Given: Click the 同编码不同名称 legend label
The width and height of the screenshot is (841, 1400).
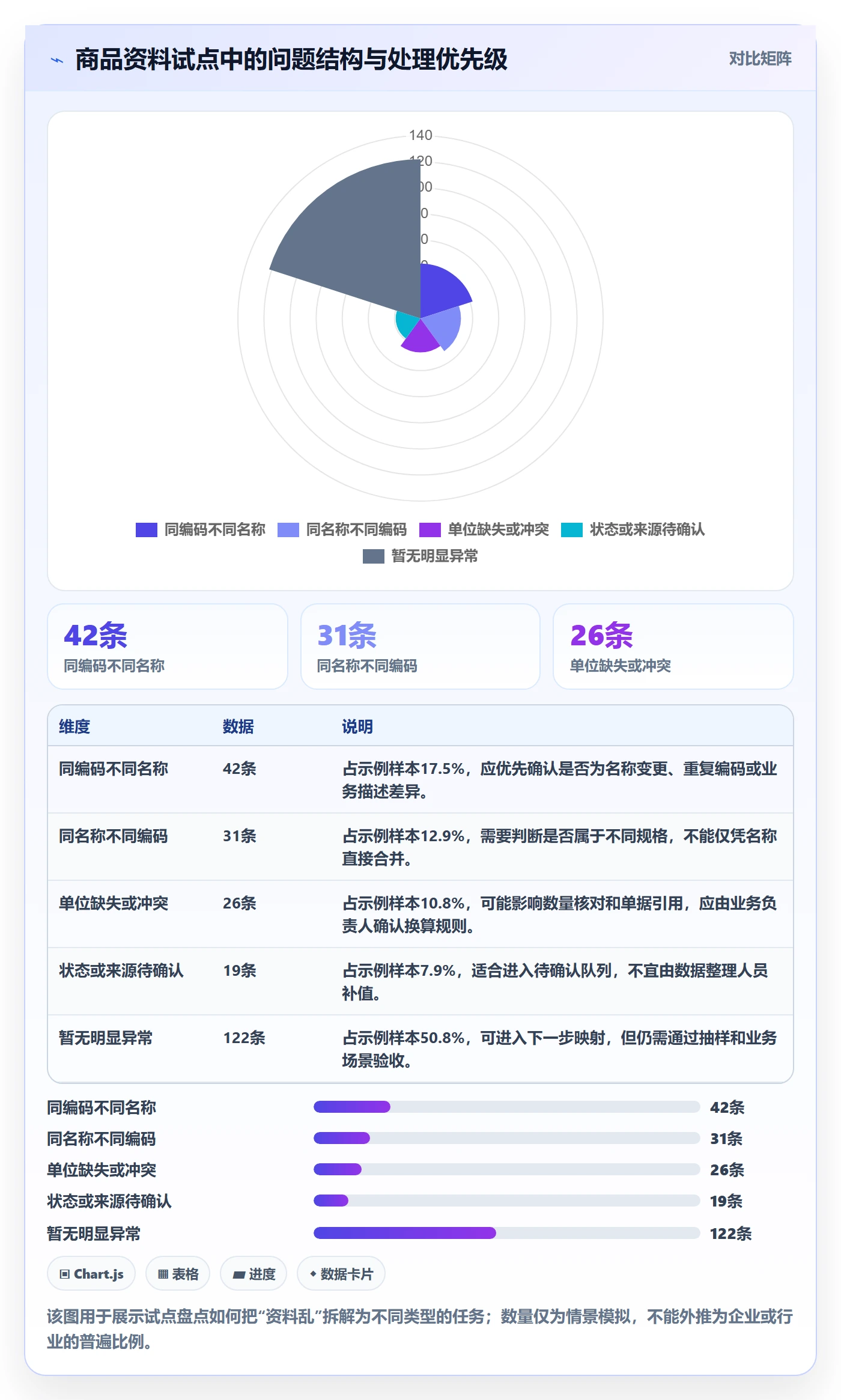Looking at the screenshot, I should [214, 529].
